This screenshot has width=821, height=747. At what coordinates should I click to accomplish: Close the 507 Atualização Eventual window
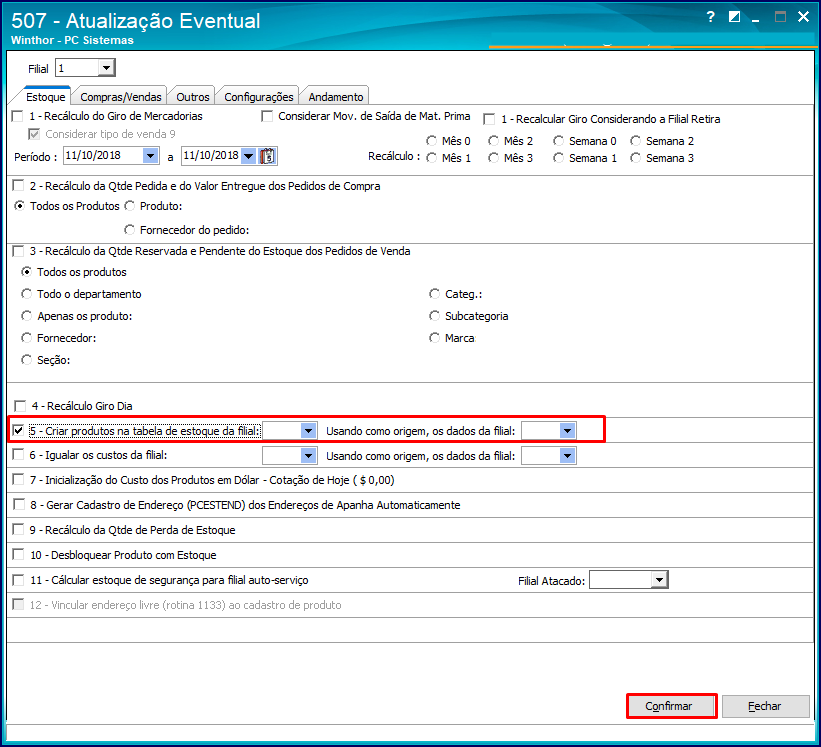click(803, 17)
